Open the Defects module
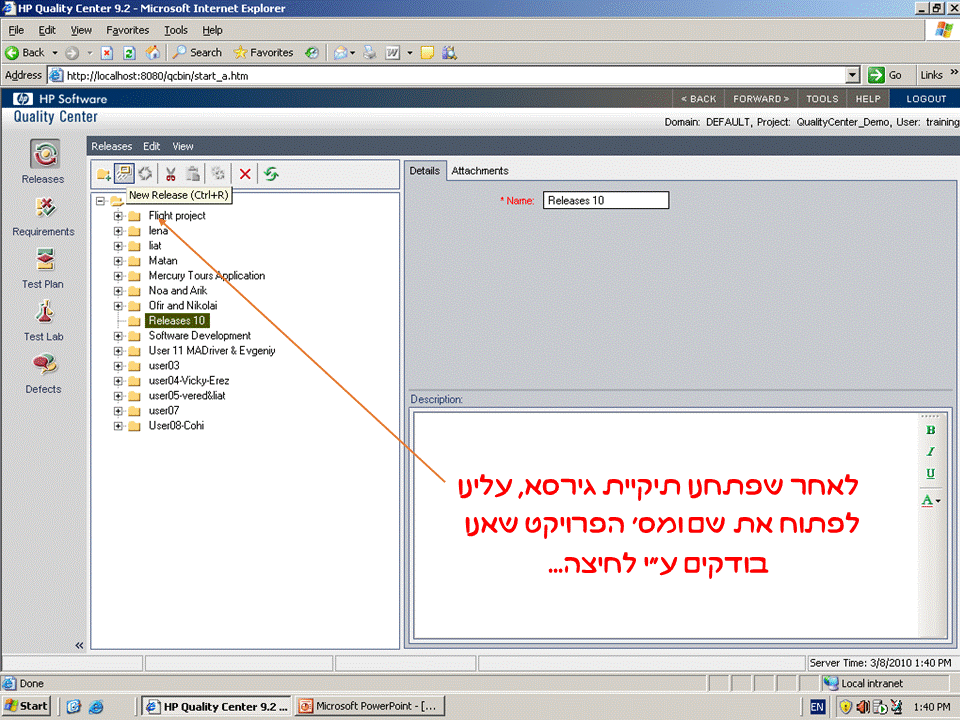The height and width of the screenshot is (720, 960). coord(44,373)
